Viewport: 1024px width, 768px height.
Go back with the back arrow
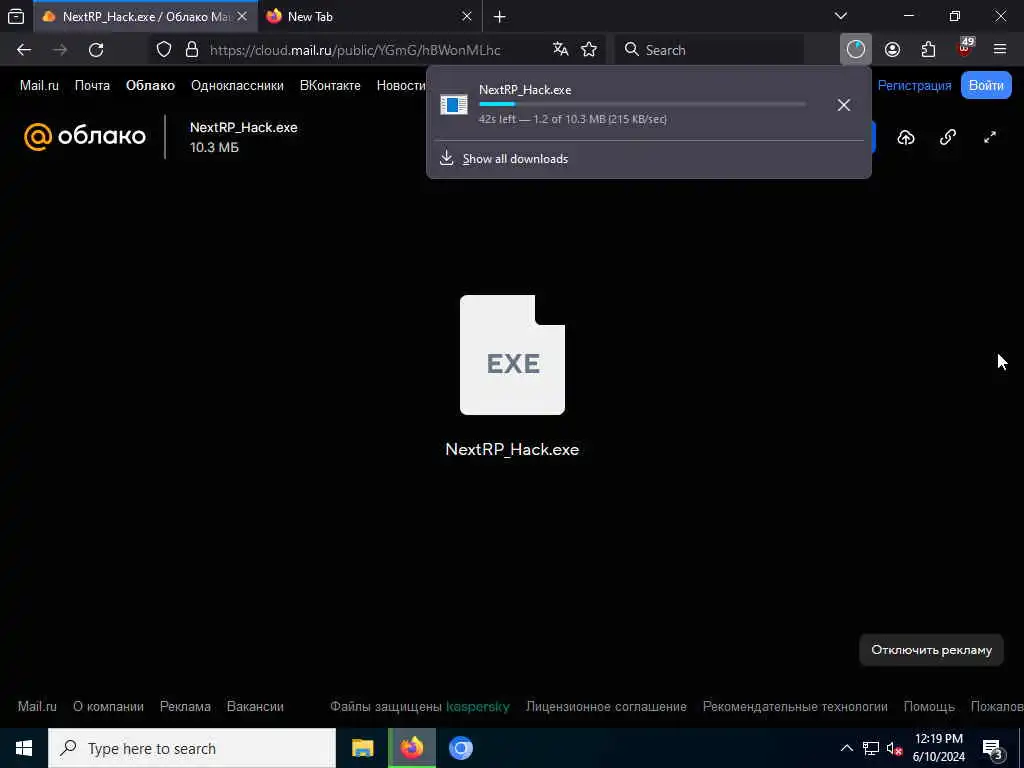(x=24, y=50)
